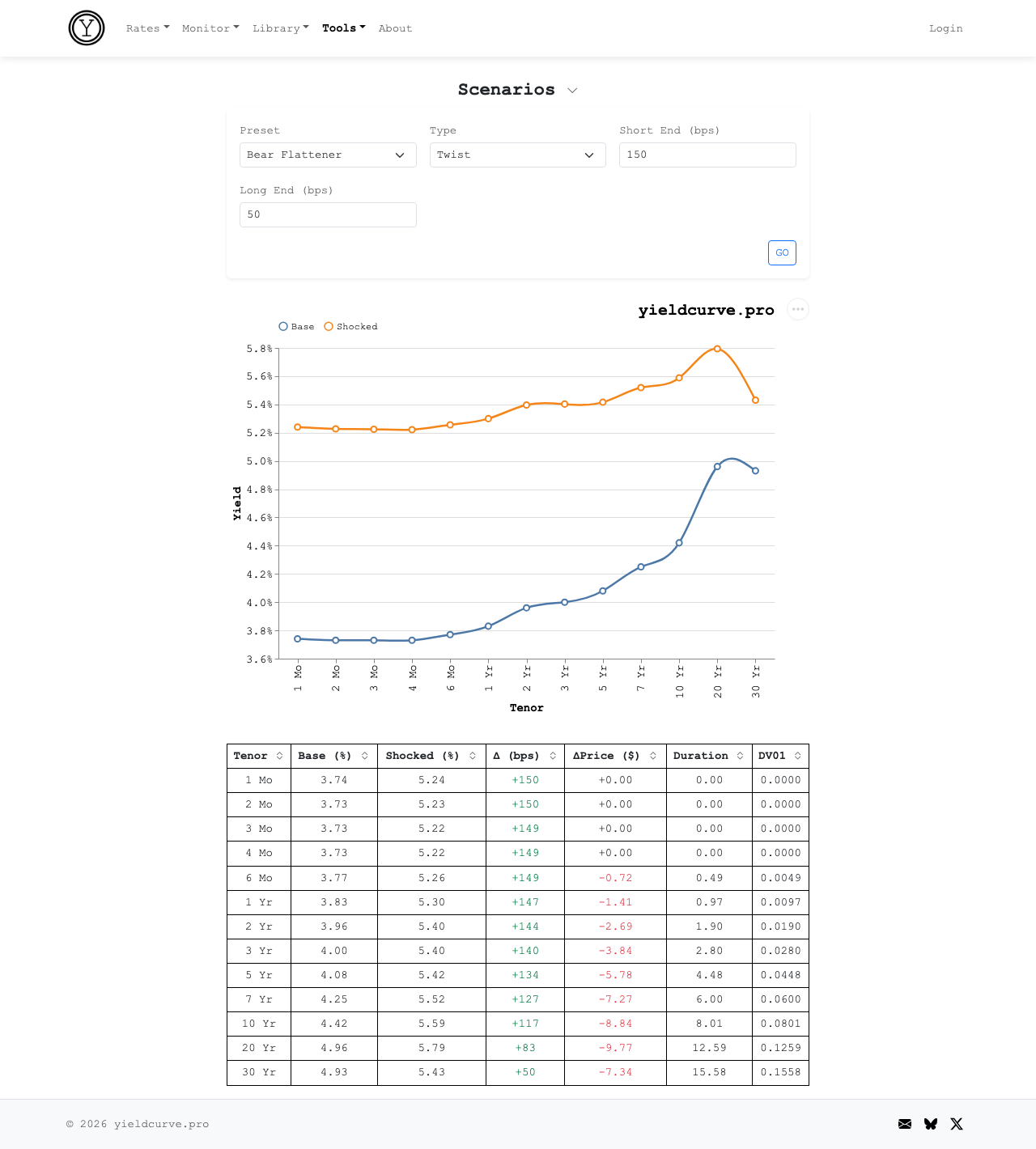Open the Rates navigation menu
The width and height of the screenshot is (1036, 1149).
[x=147, y=28]
